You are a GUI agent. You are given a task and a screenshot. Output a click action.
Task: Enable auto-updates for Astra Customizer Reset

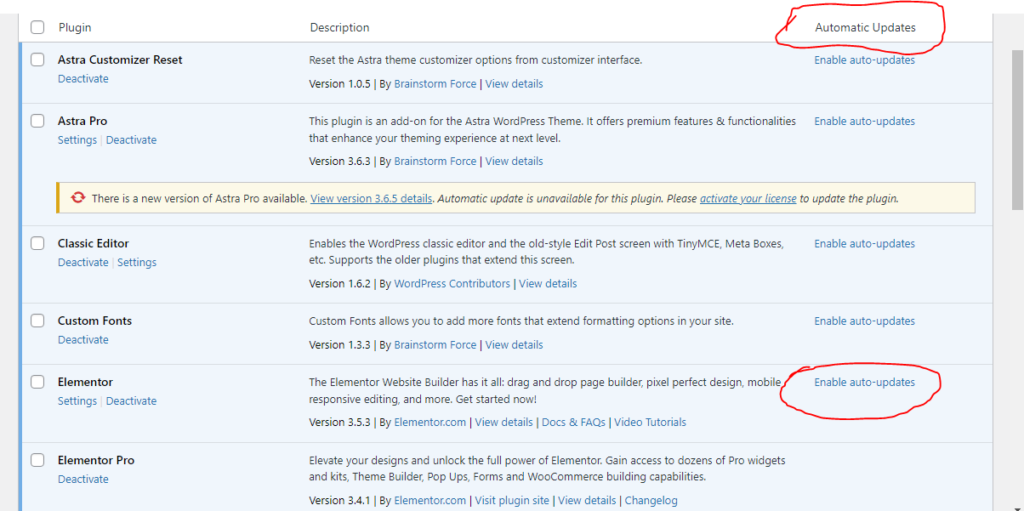(865, 60)
